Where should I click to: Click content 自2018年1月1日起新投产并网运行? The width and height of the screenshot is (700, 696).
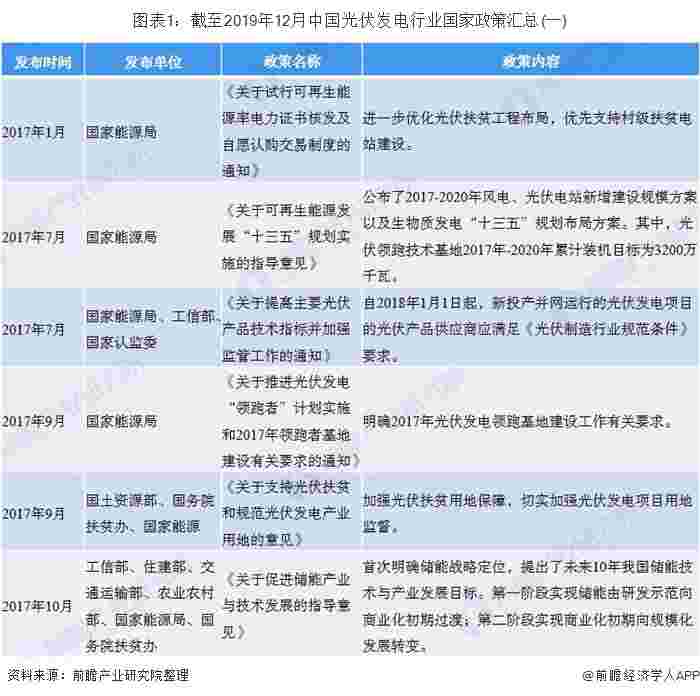tap(528, 329)
